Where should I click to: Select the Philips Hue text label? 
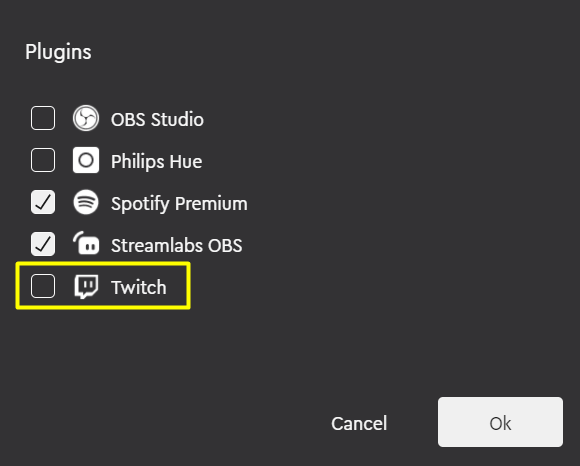coord(156,162)
